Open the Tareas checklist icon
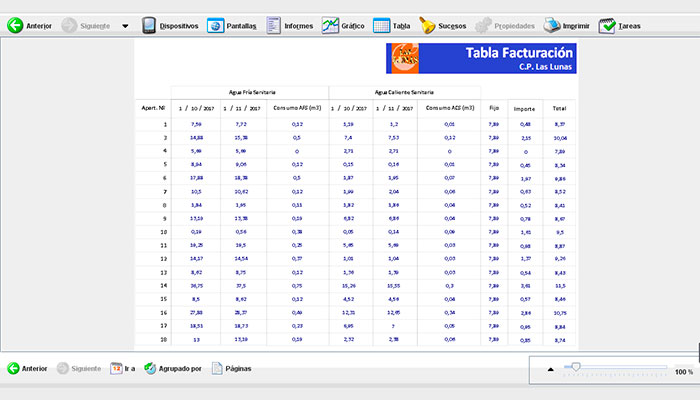The width and height of the screenshot is (700, 400). click(607, 25)
